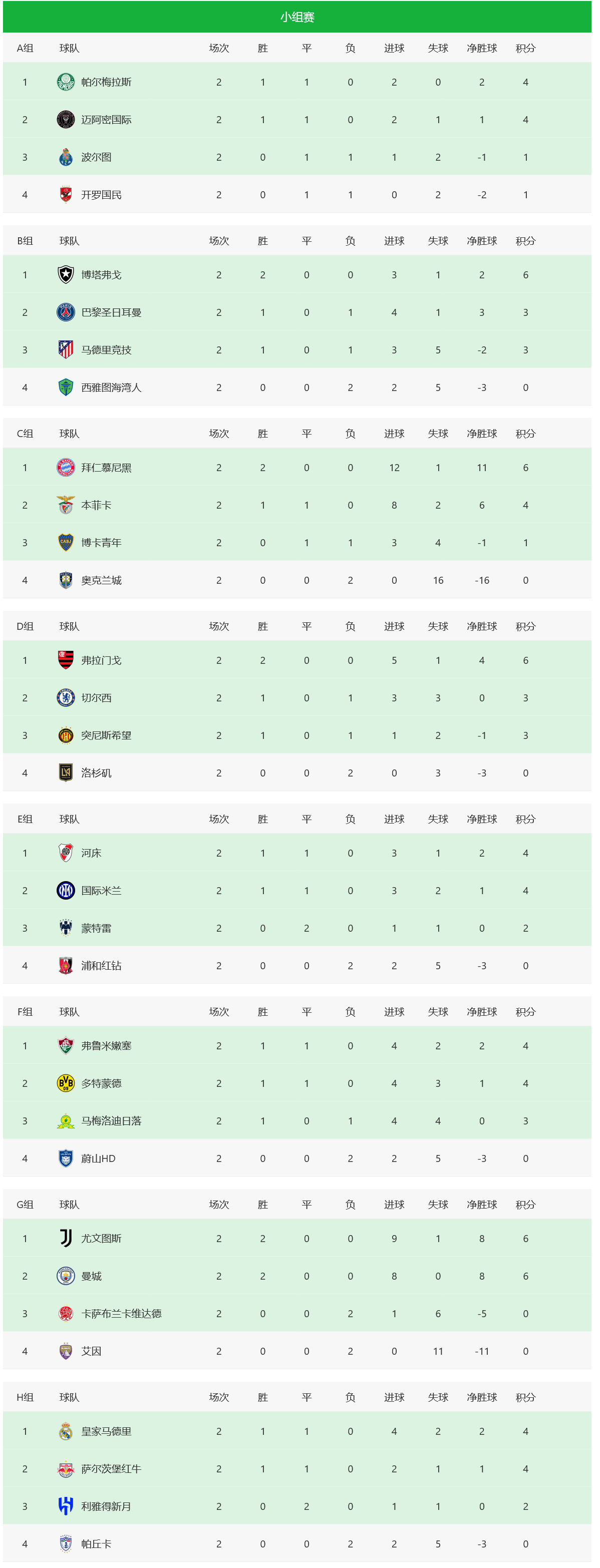Open the 利雅得新月 team link
600x1568 pixels.
(106, 1506)
